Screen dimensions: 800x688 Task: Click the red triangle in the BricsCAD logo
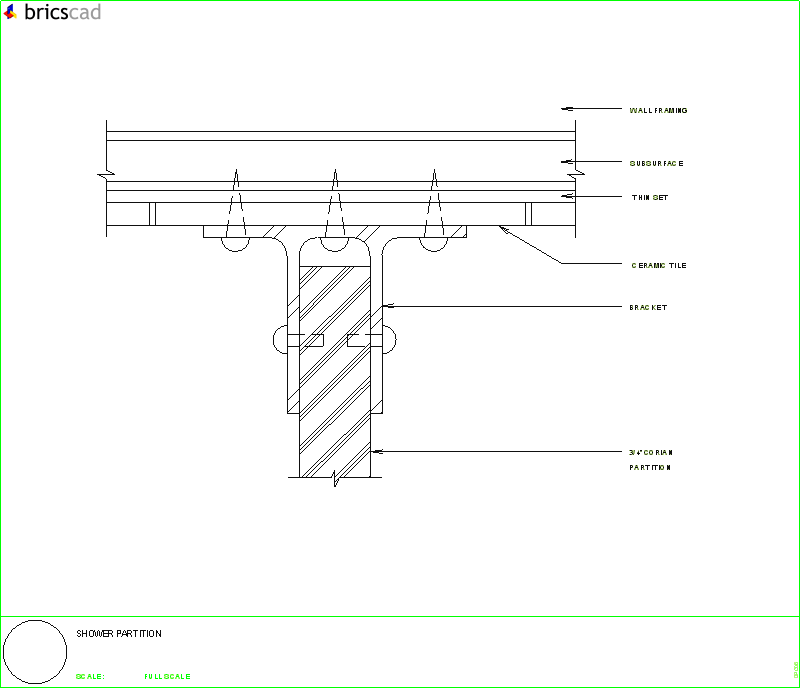pyautogui.click(x=7, y=15)
